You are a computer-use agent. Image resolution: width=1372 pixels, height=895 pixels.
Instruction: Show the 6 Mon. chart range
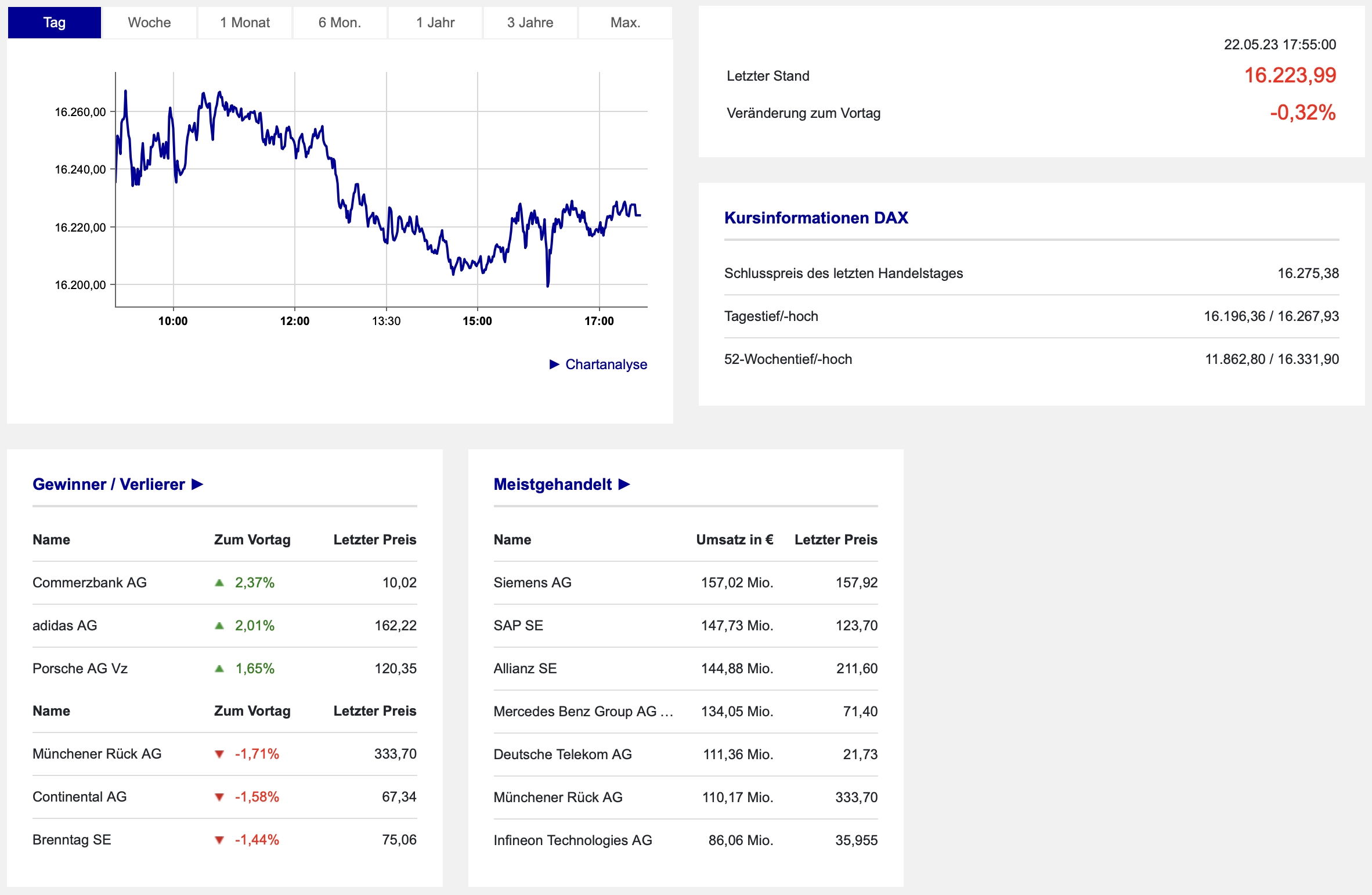340,23
